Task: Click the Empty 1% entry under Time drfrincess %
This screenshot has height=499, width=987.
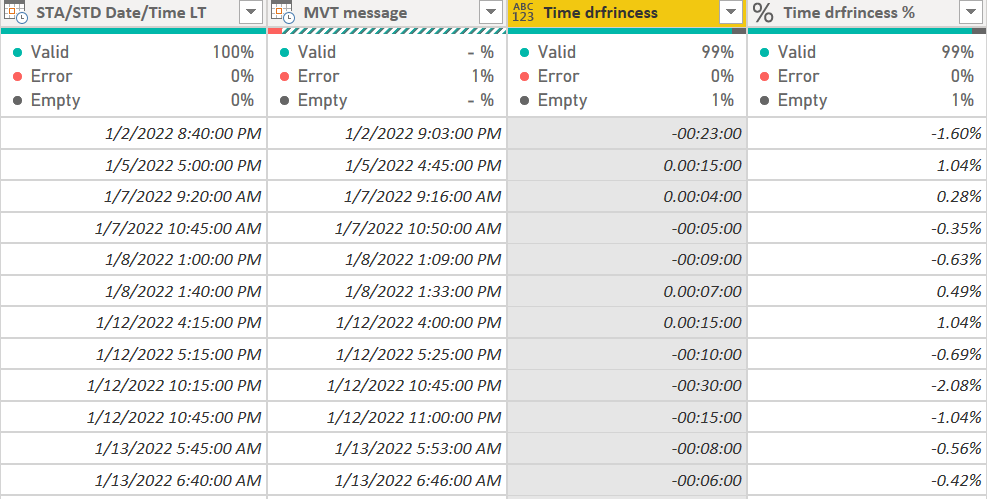Action: click(867, 100)
